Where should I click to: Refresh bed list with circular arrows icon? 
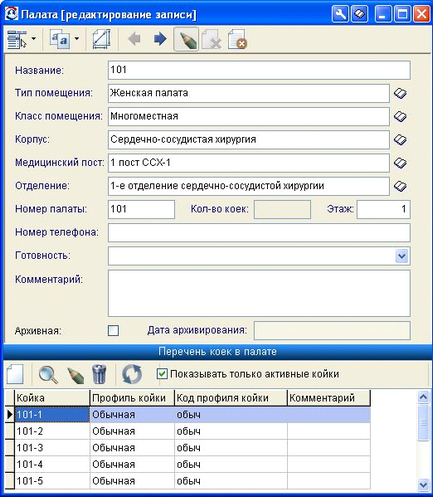(132, 374)
